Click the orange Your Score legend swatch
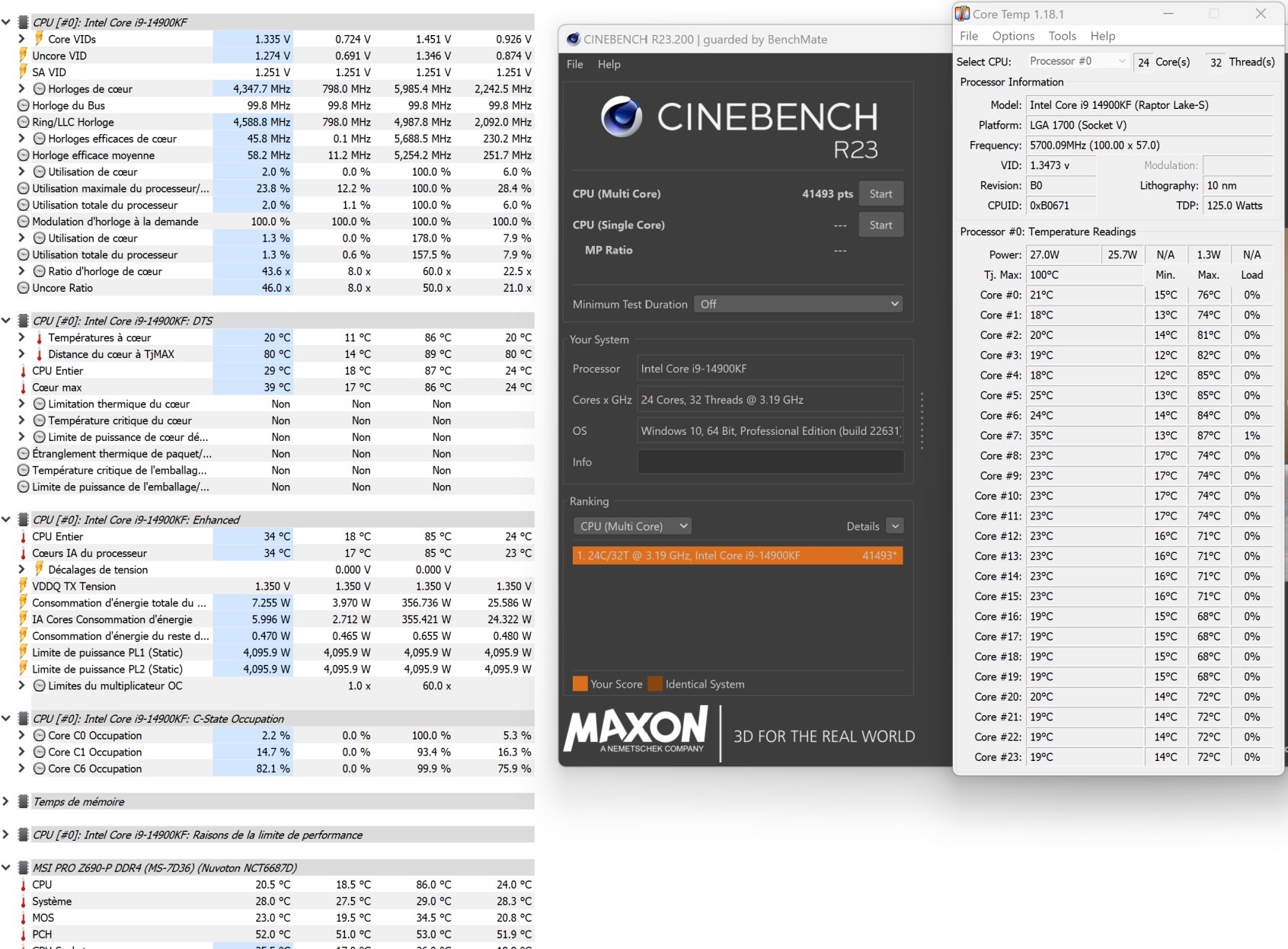Screen dimensions: 1288x949 pos(580,683)
